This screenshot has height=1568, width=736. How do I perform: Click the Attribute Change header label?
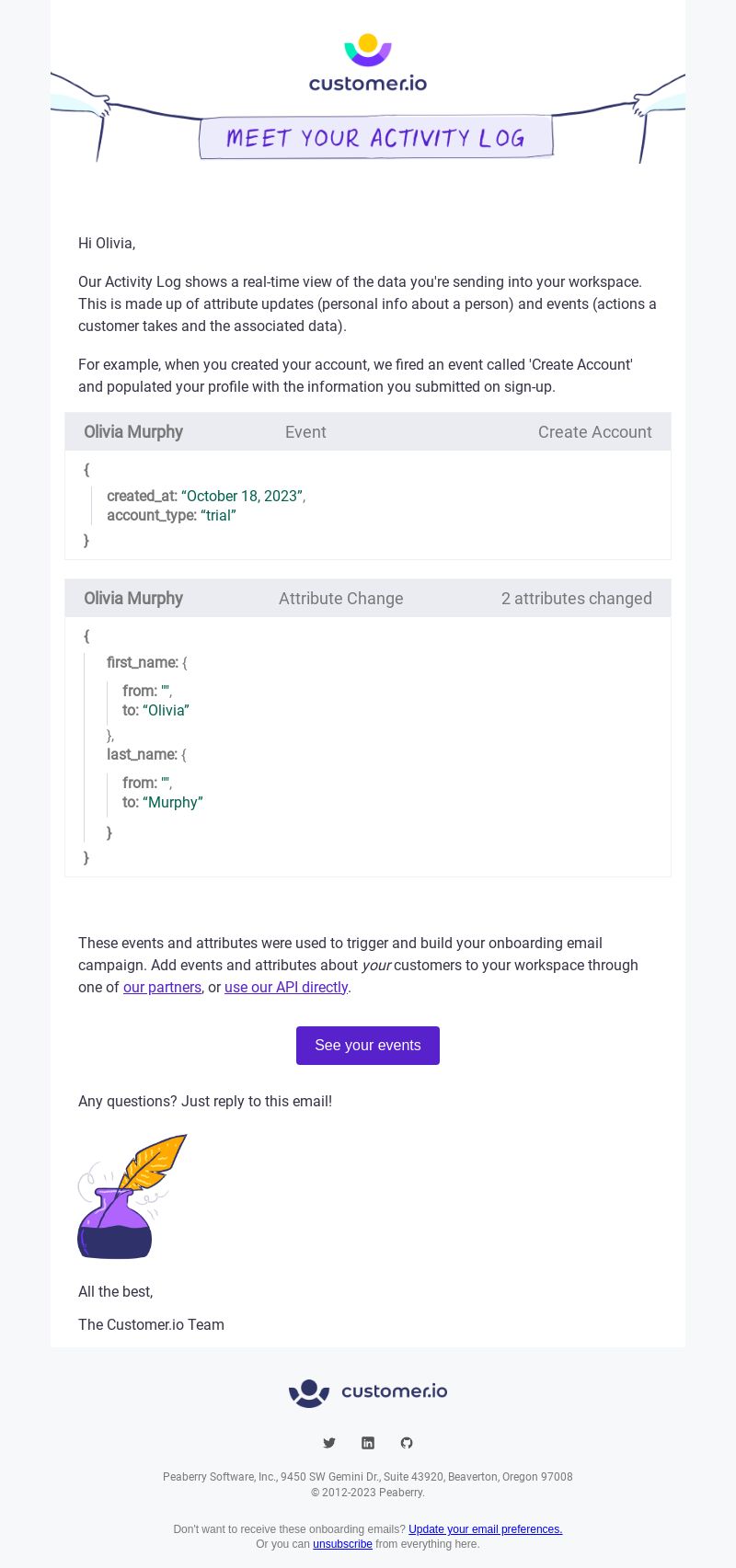point(341,599)
